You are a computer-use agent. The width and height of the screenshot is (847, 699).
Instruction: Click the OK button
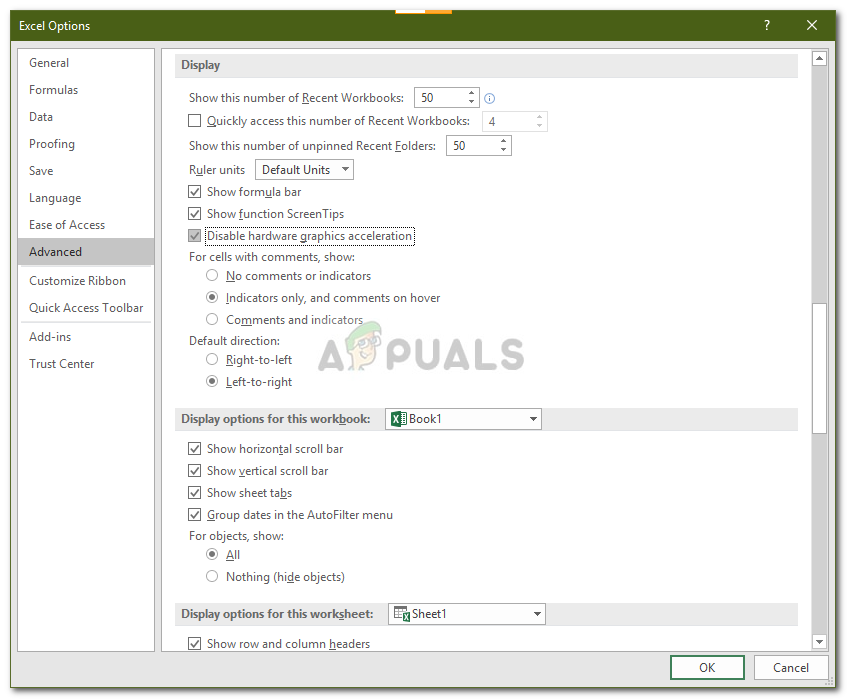707,668
